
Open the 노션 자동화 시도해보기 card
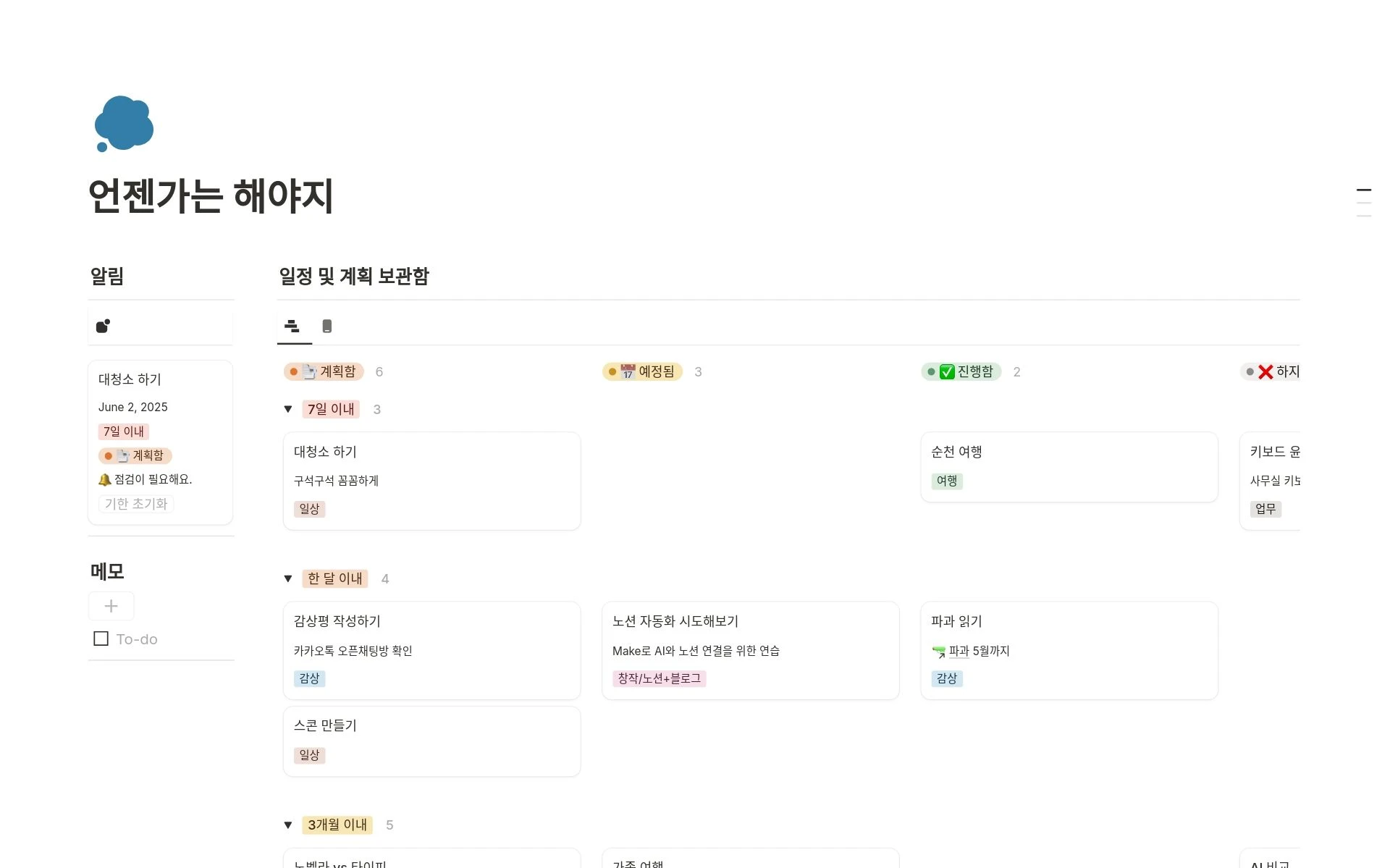750,650
